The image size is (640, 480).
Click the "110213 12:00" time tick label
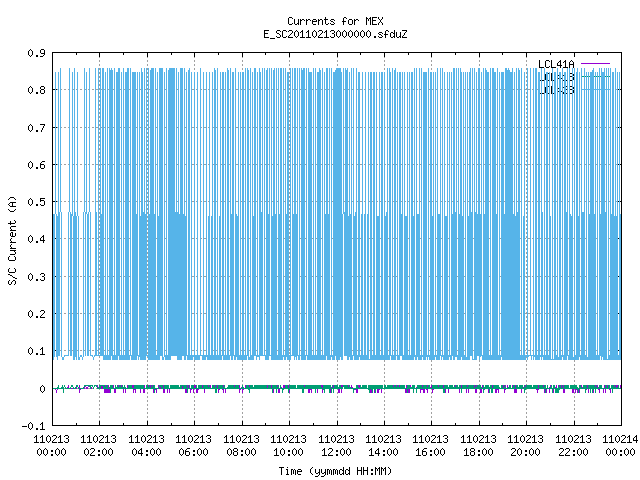(x=336, y=446)
